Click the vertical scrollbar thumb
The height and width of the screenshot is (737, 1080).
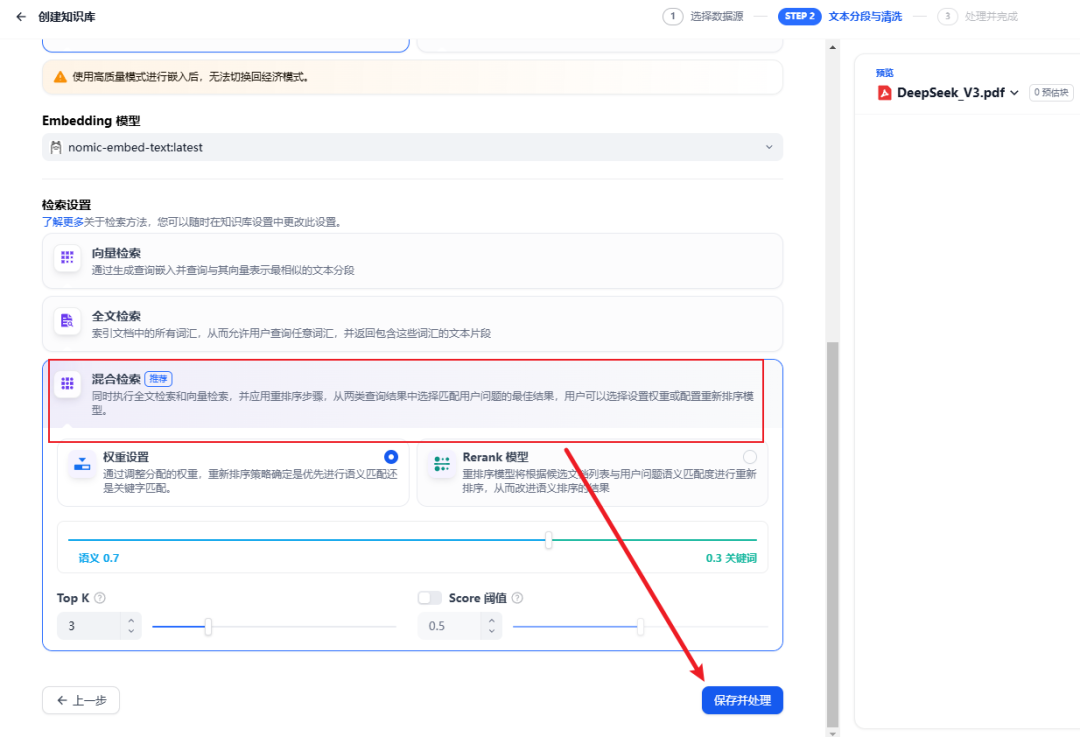(832, 534)
